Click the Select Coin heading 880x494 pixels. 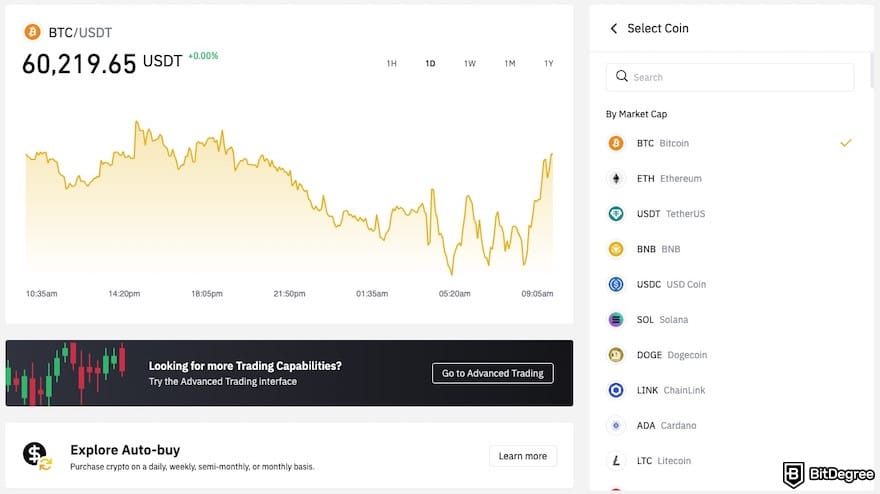(658, 29)
